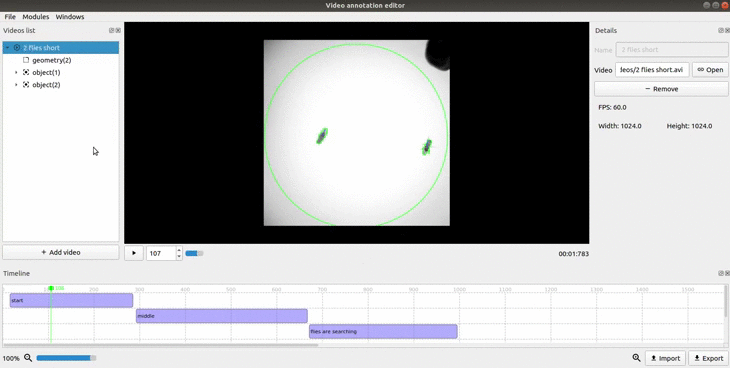Screen dimensions: 730x368
Task: Expand the object(1) tree node
Action: [16, 72]
